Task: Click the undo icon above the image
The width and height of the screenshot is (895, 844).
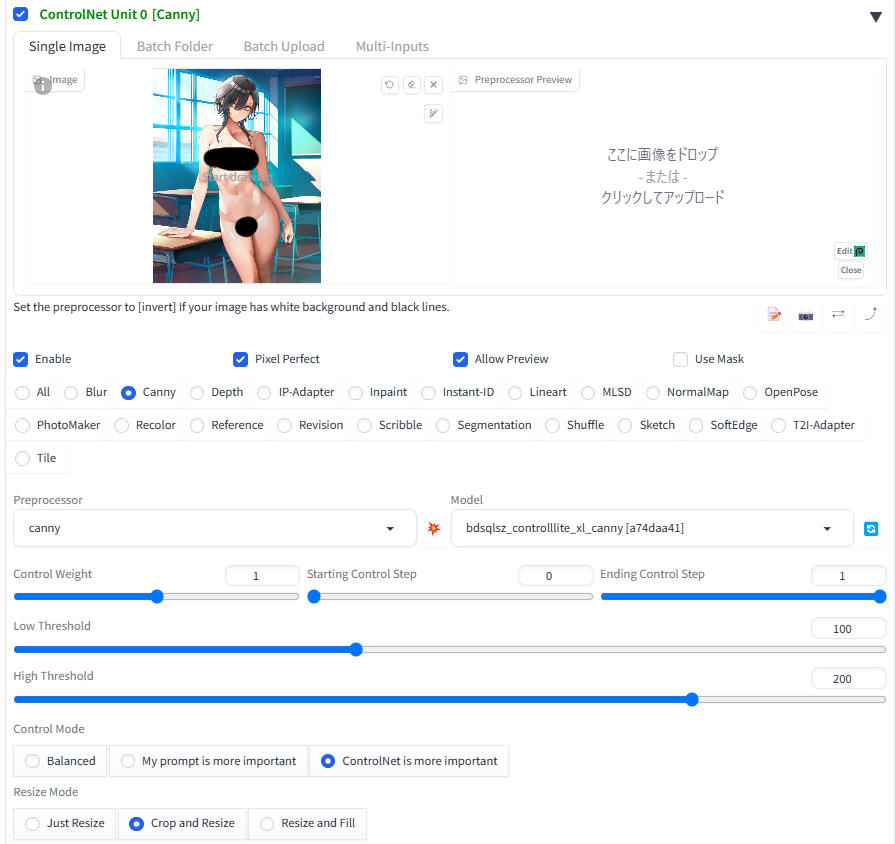Action: [389, 85]
